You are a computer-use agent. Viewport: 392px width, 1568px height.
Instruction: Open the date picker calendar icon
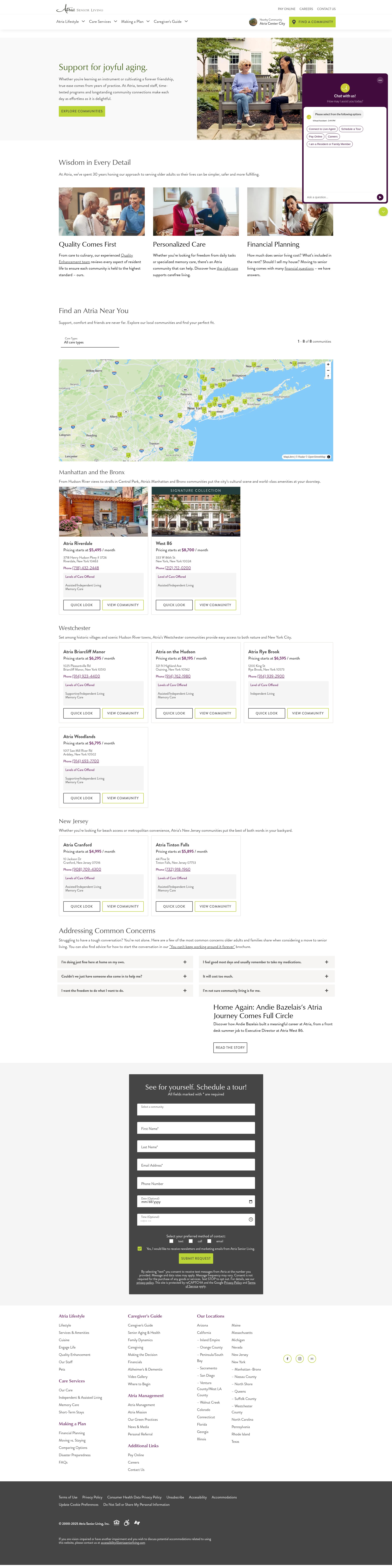251,1201
